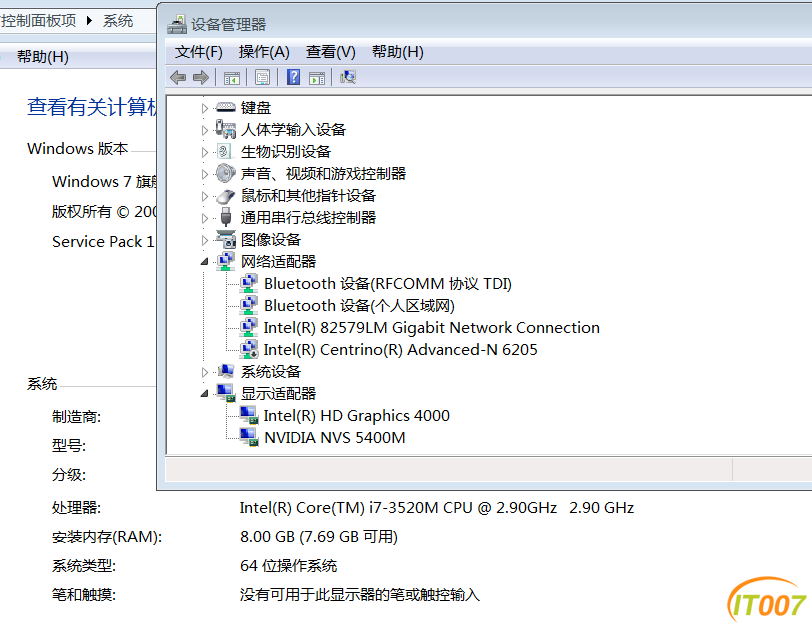Select the 显示适配器 node label
Image resolution: width=812 pixels, height=628 pixels.
[278, 393]
